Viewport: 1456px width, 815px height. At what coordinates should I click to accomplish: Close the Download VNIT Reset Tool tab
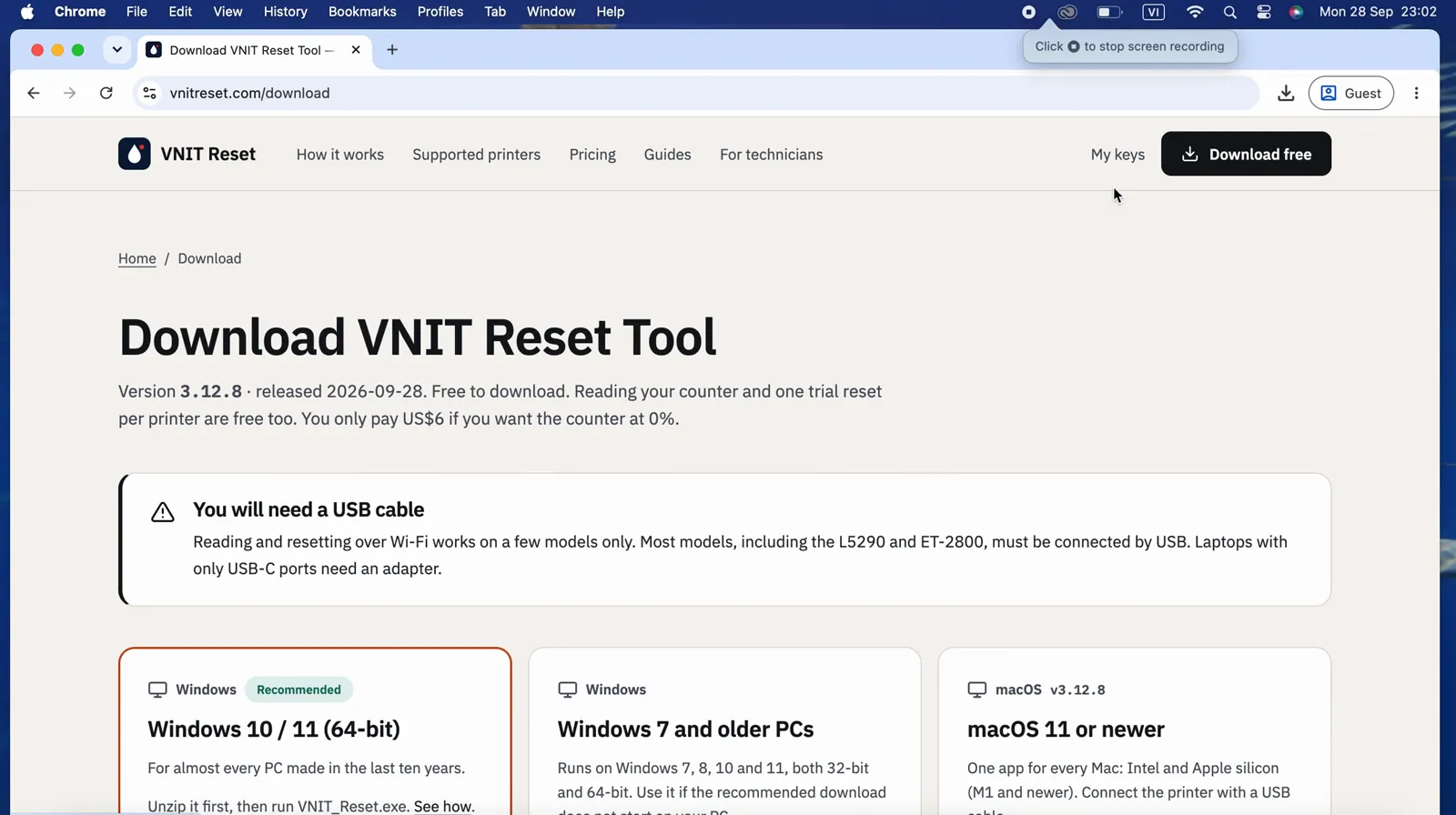[356, 50]
